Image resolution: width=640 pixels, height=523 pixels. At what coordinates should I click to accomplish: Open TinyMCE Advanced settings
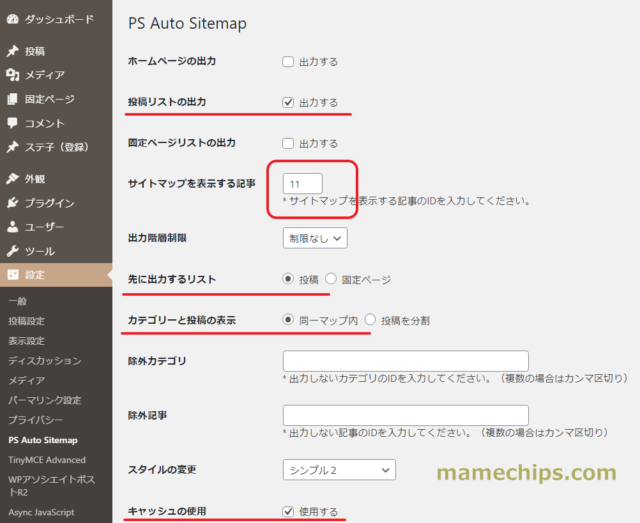click(x=47, y=460)
